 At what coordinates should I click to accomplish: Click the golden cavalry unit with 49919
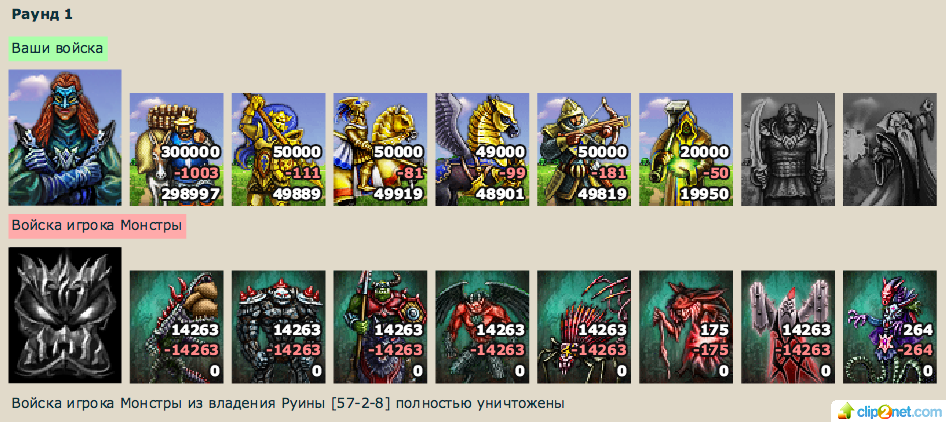pos(380,149)
